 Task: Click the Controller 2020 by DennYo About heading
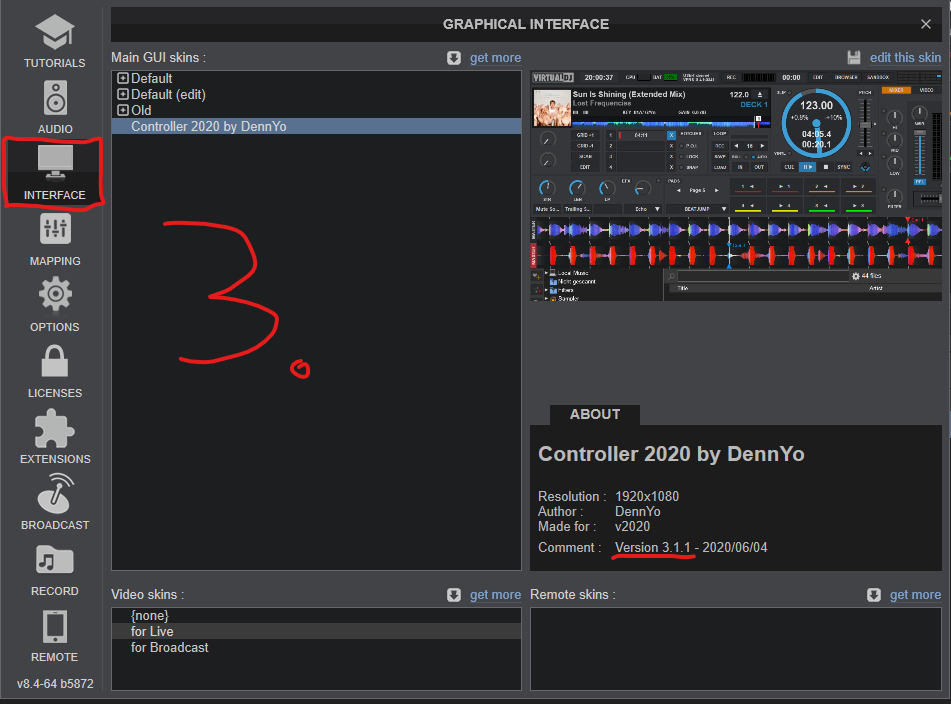[671, 454]
